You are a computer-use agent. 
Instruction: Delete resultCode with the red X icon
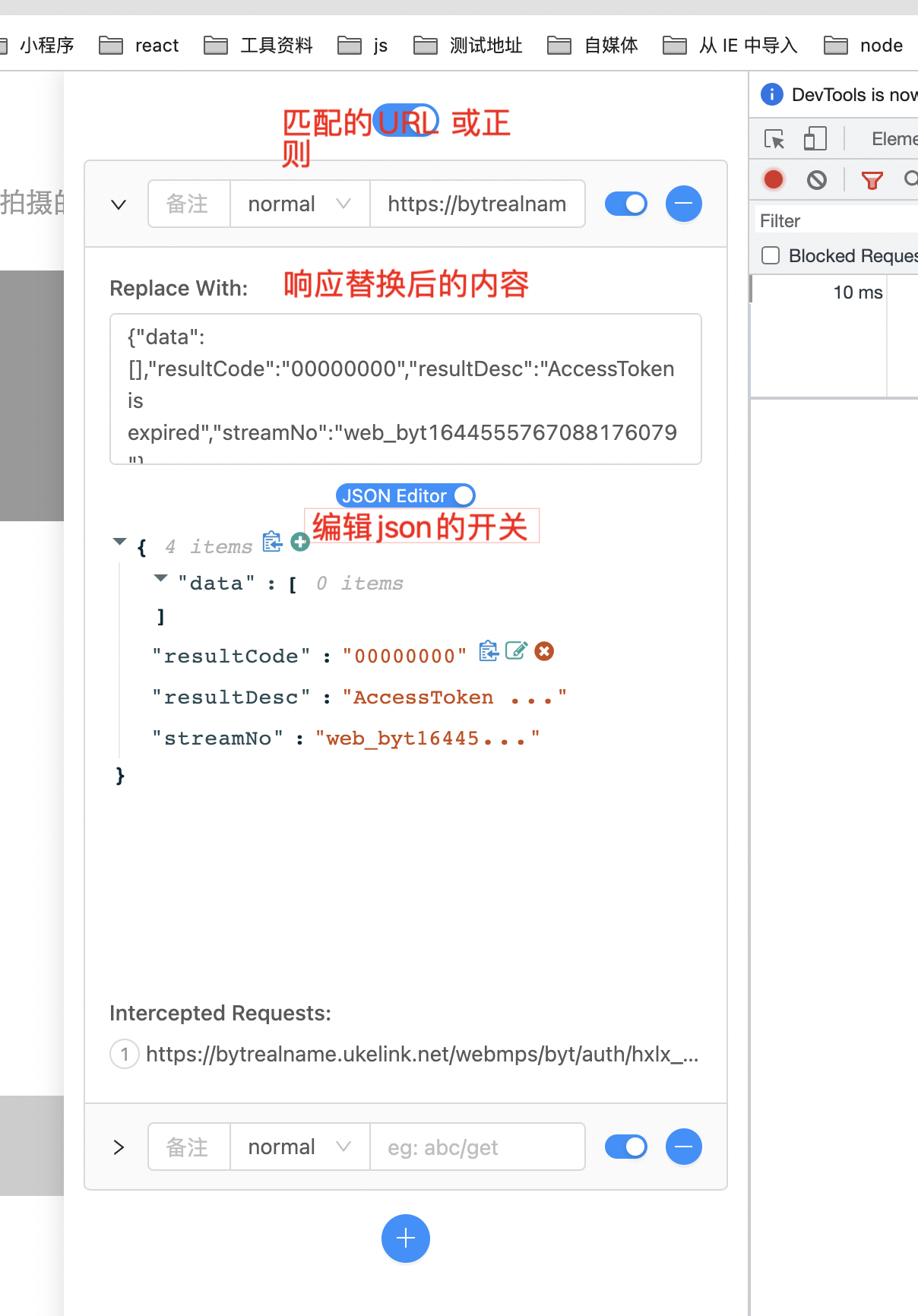click(544, 651)
